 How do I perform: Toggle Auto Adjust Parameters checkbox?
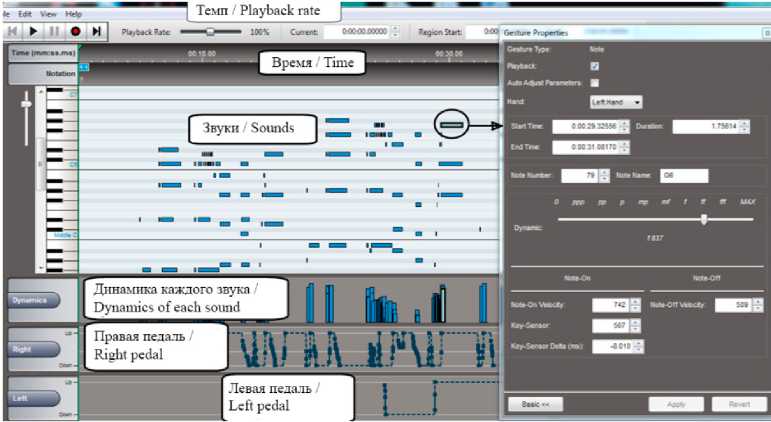(595, 83)
